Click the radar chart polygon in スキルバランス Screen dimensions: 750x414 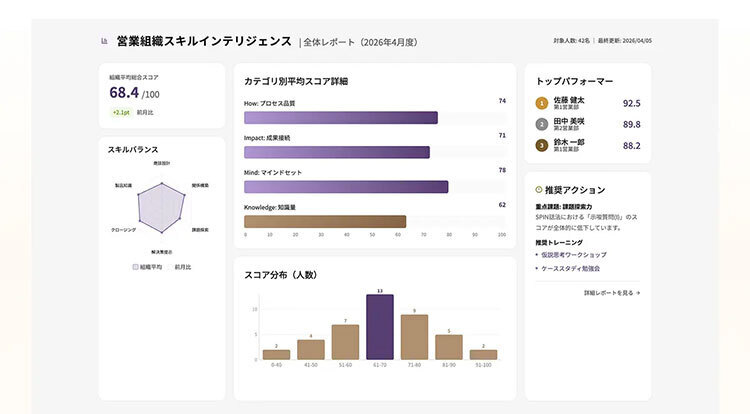162,208
